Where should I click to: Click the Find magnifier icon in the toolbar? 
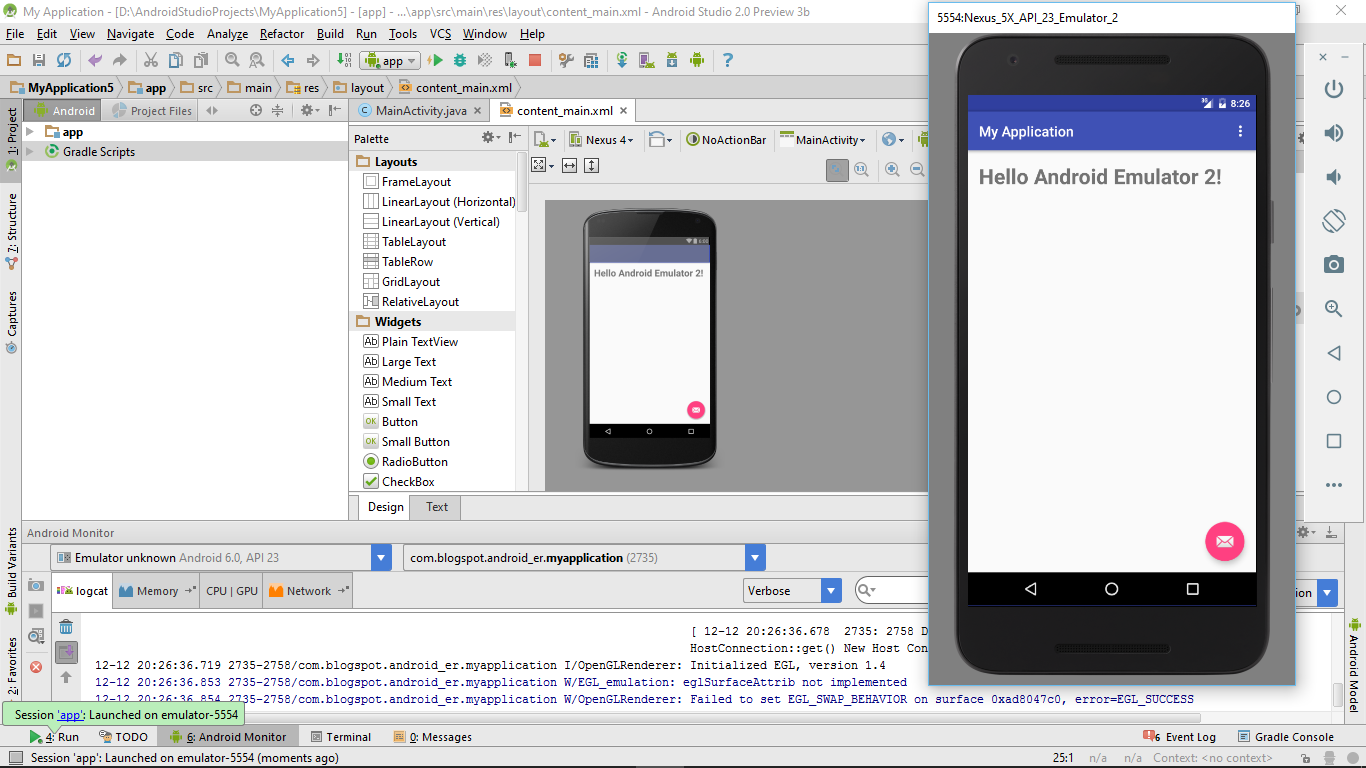click(232, 60)
